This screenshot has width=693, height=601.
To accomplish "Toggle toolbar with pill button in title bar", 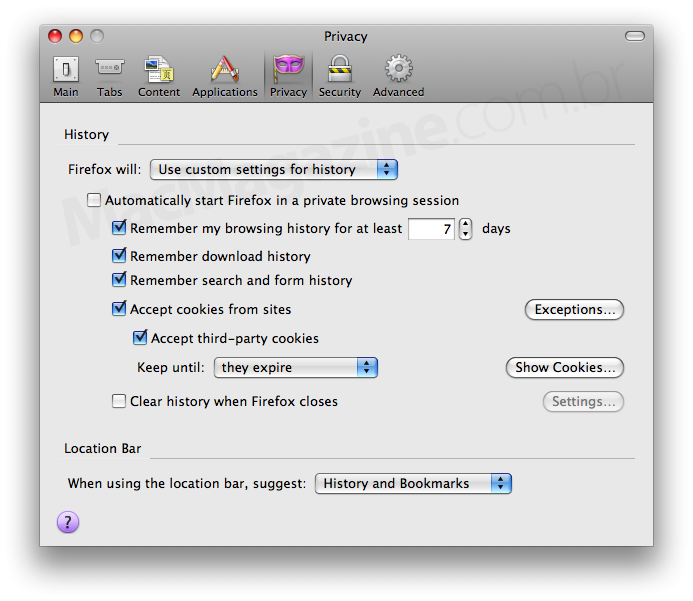I will pos(635,36).
